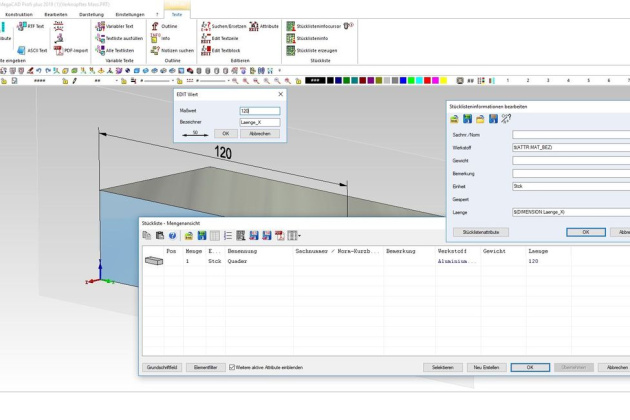630x420 pixels.
Task: Toggle Weitere aktive Attribute einblenden checkbox
Action: point(233,367)
